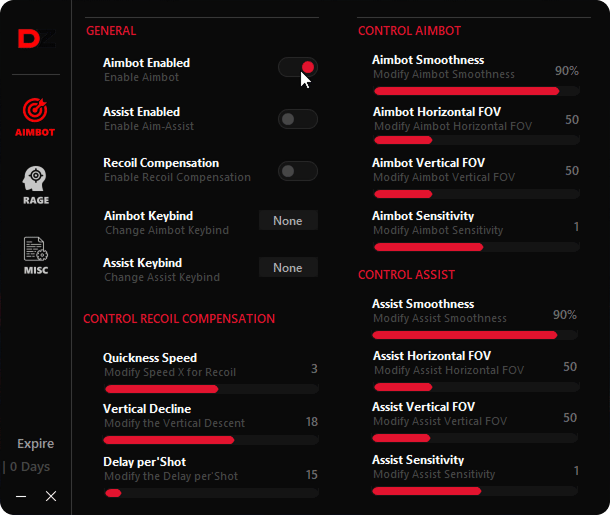Click the Vertical Decline slider

click(211, 440)
